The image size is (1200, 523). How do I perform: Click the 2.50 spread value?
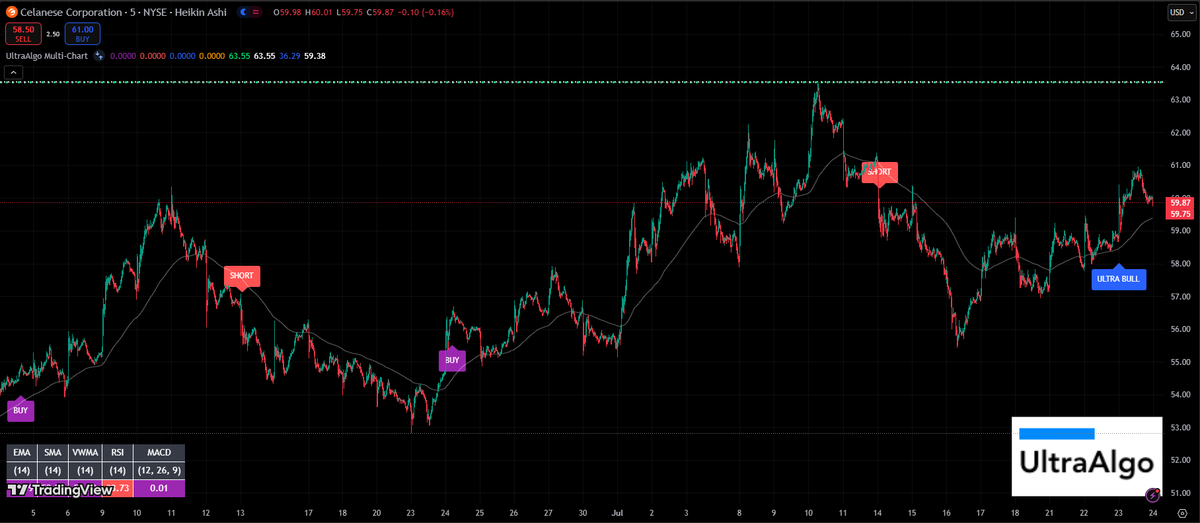(x=52, y=34)
